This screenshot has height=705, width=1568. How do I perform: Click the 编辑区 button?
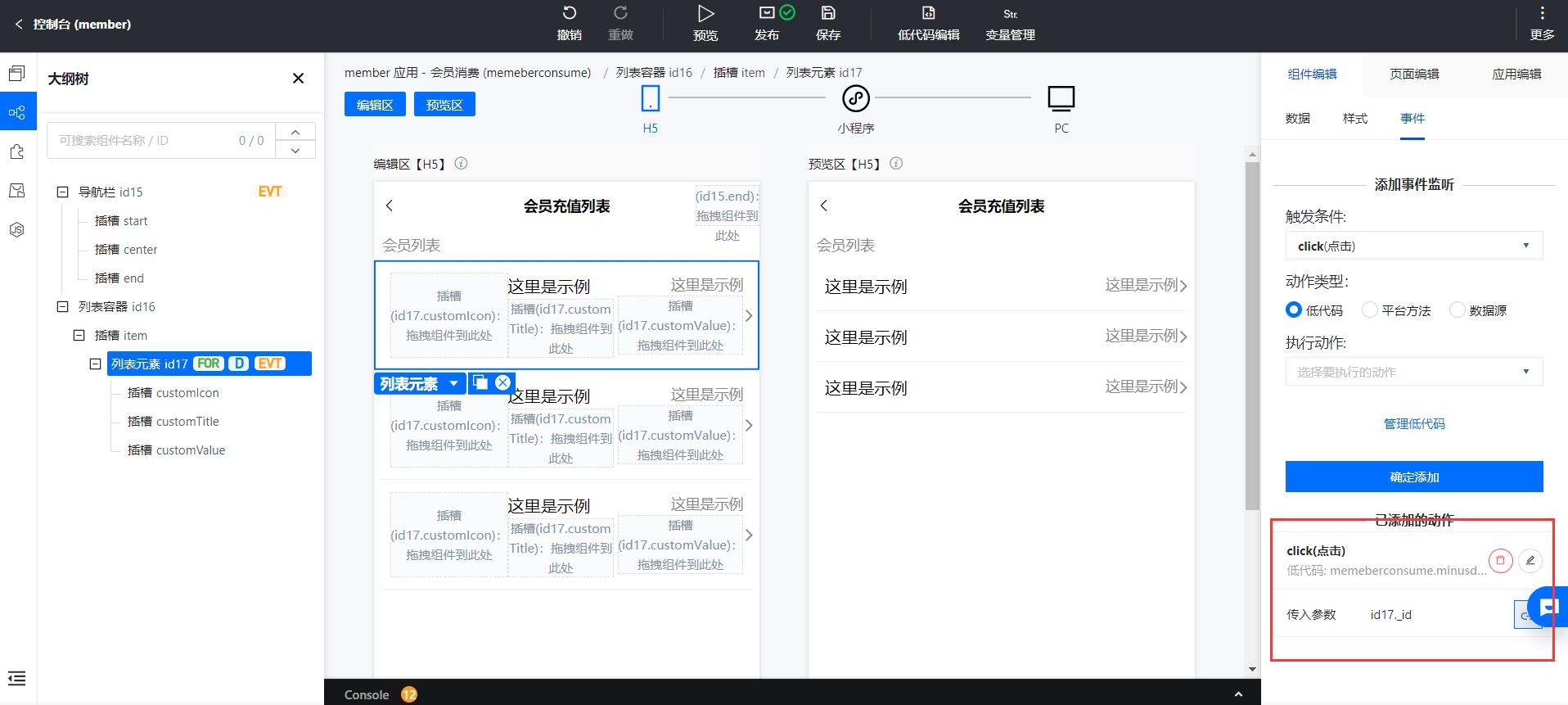375,105
